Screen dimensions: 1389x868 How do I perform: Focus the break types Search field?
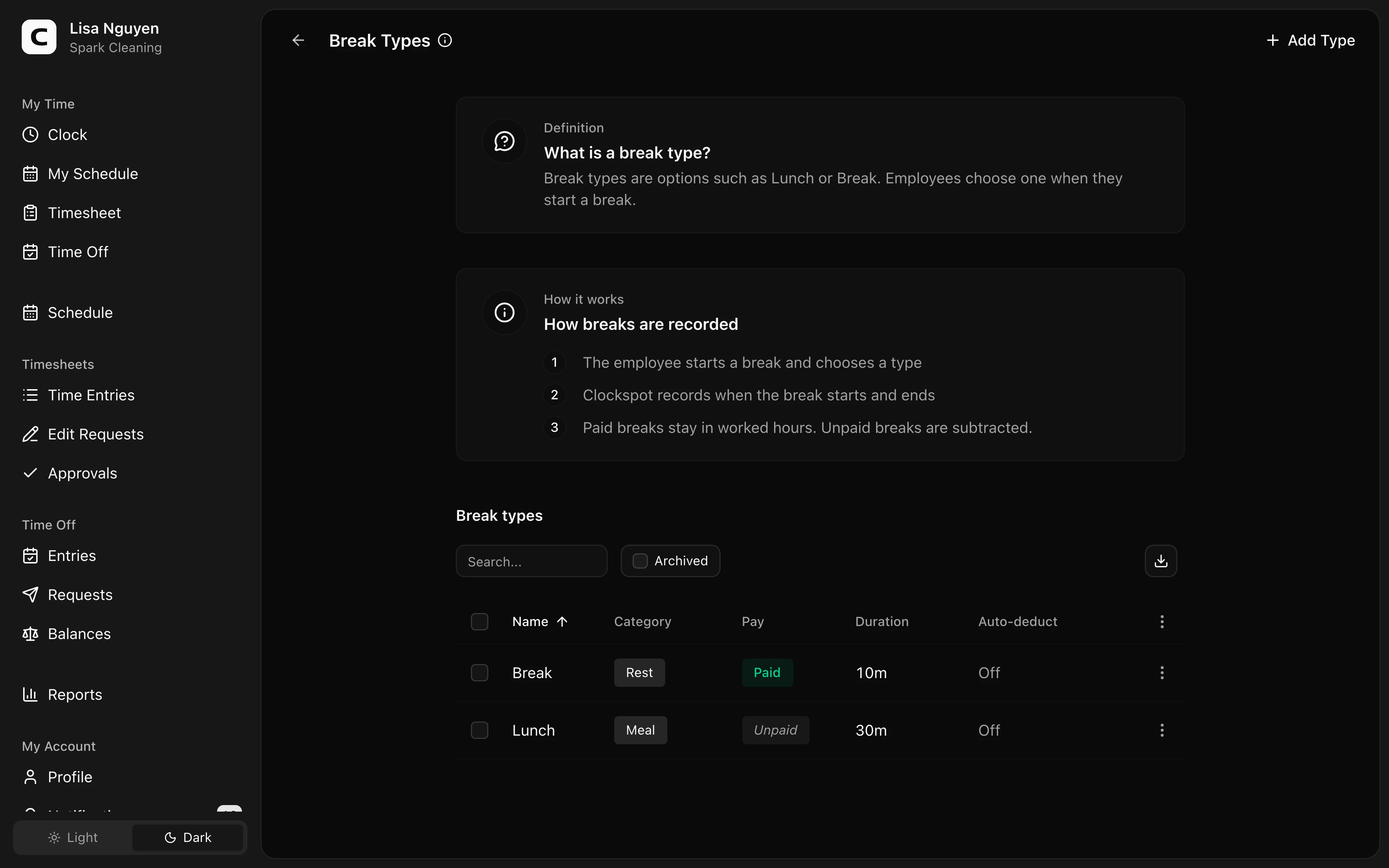coord(531,561)
